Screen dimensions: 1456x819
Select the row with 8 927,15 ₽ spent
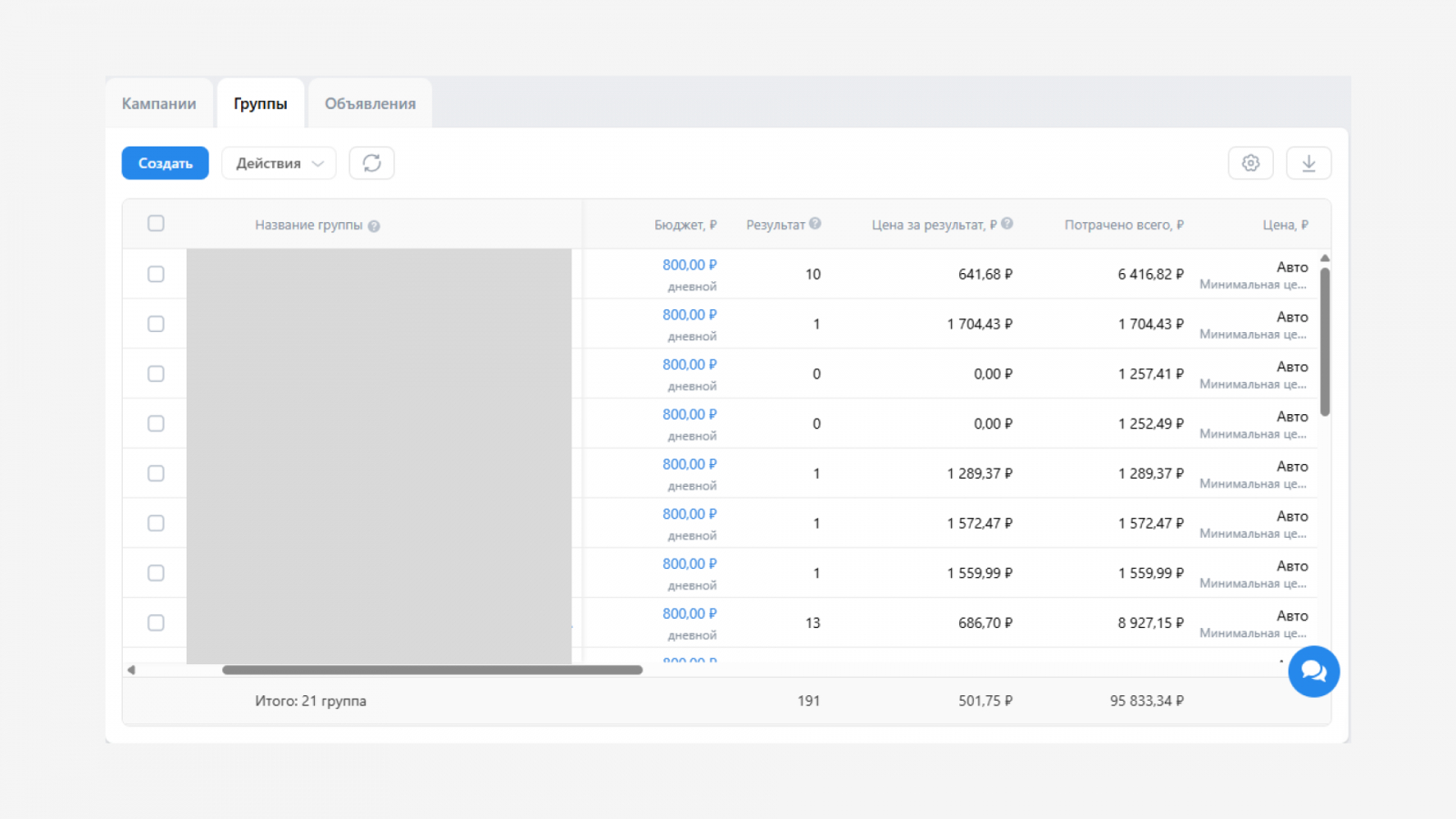(156, 622)
